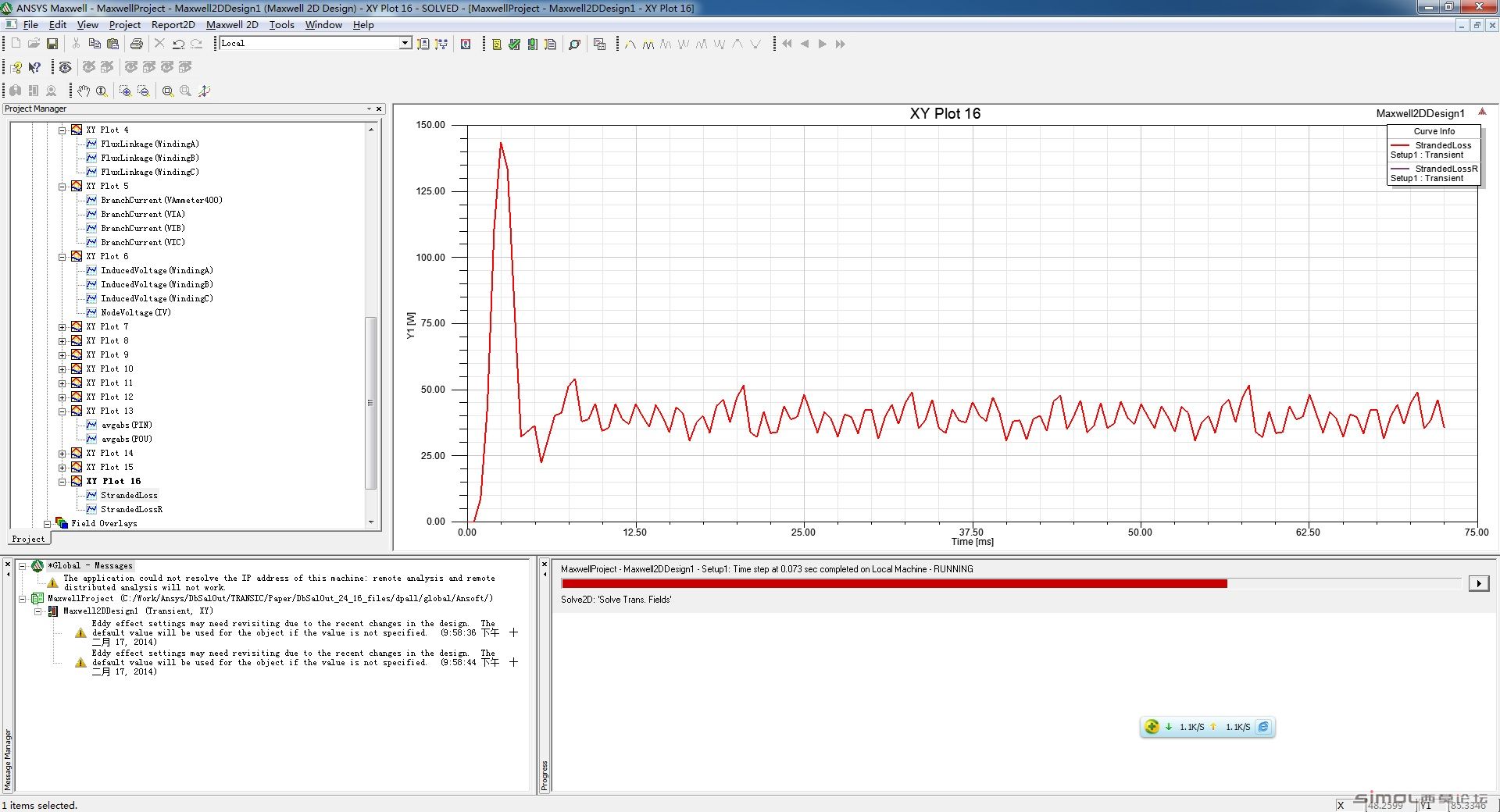1500x812 pixels.
Task: Close the Project Manager panel
Action: [379, 109]
